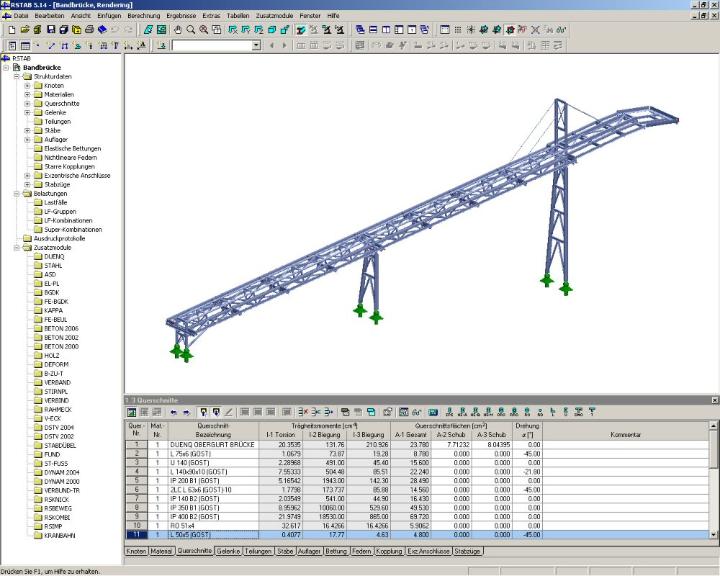
Task: Close the Querschnitte table panel
Action: (x=714, y=400)
